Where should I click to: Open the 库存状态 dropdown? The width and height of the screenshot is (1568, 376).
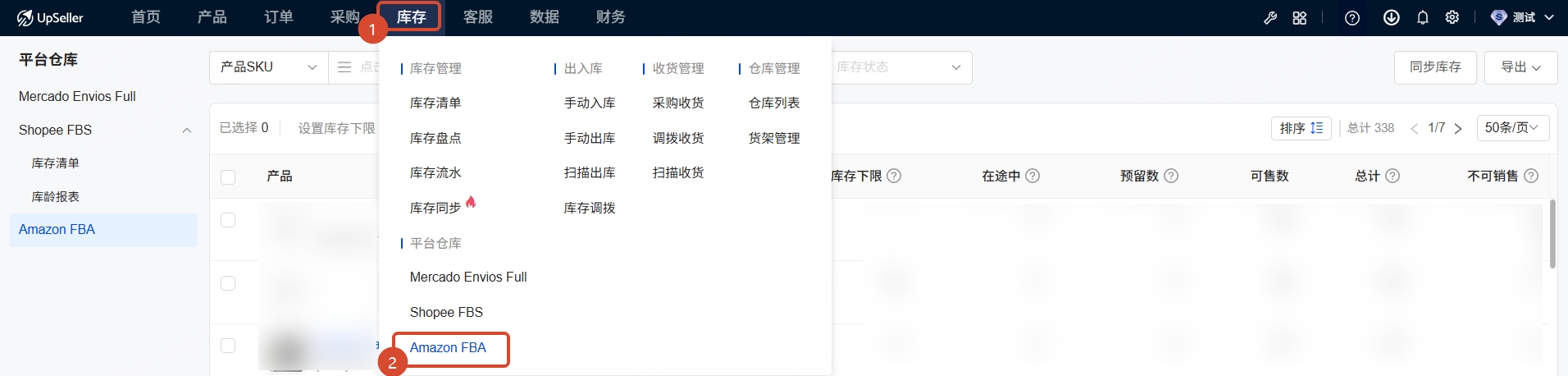click(x=900, y=67)
